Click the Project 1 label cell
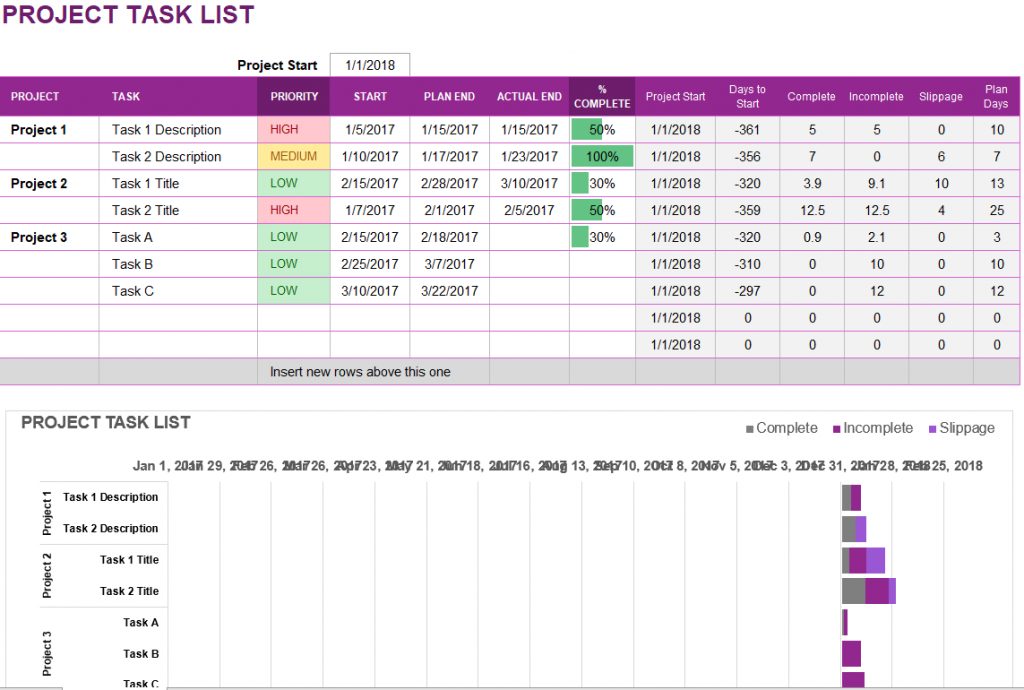 click(40, 129)
